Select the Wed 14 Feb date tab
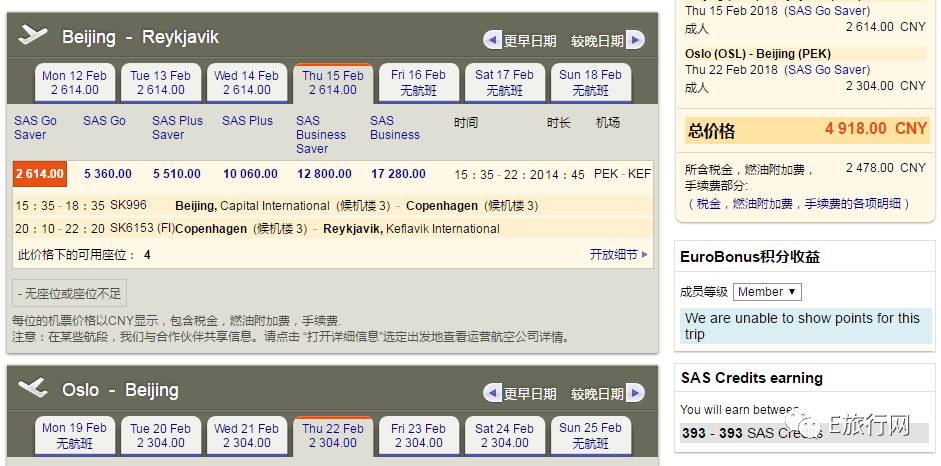941x466 pixels. click(x=247, y=83)
